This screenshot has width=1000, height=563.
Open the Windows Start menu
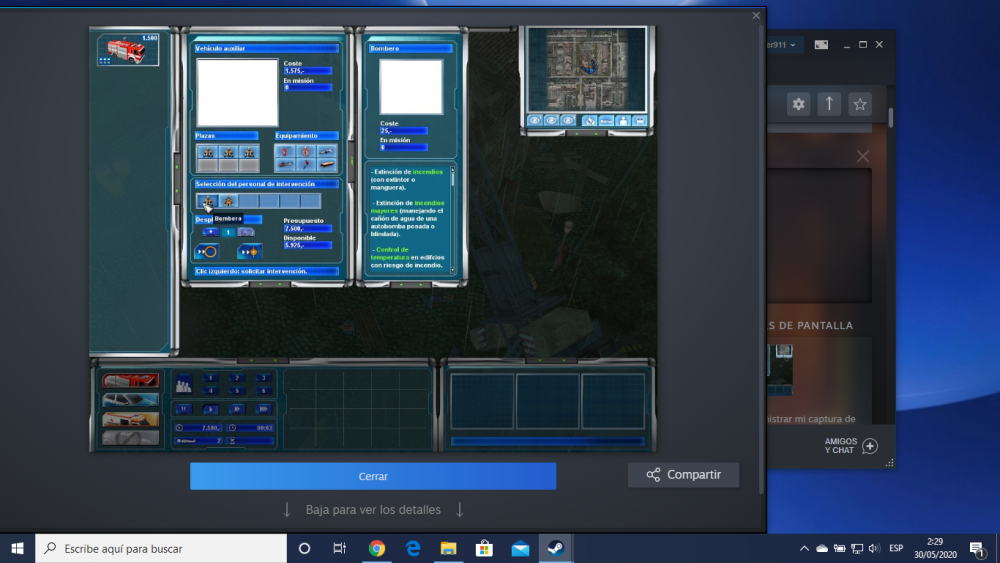(x=17, y=548)
